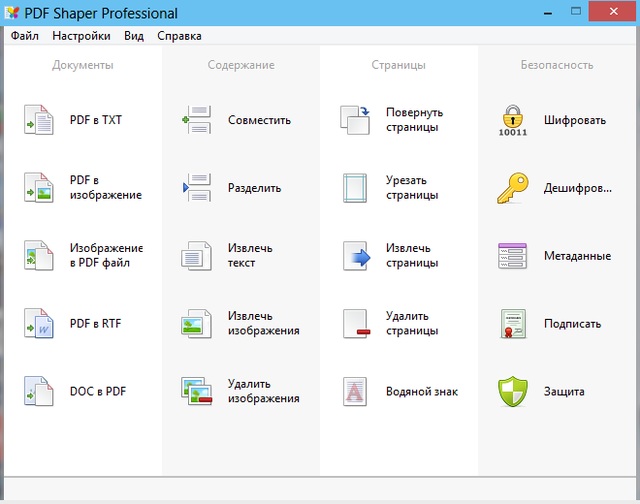The image size is (640, 504).
Task: Select the Урезать страницы crop icon
Action: [x=355, y=188]
